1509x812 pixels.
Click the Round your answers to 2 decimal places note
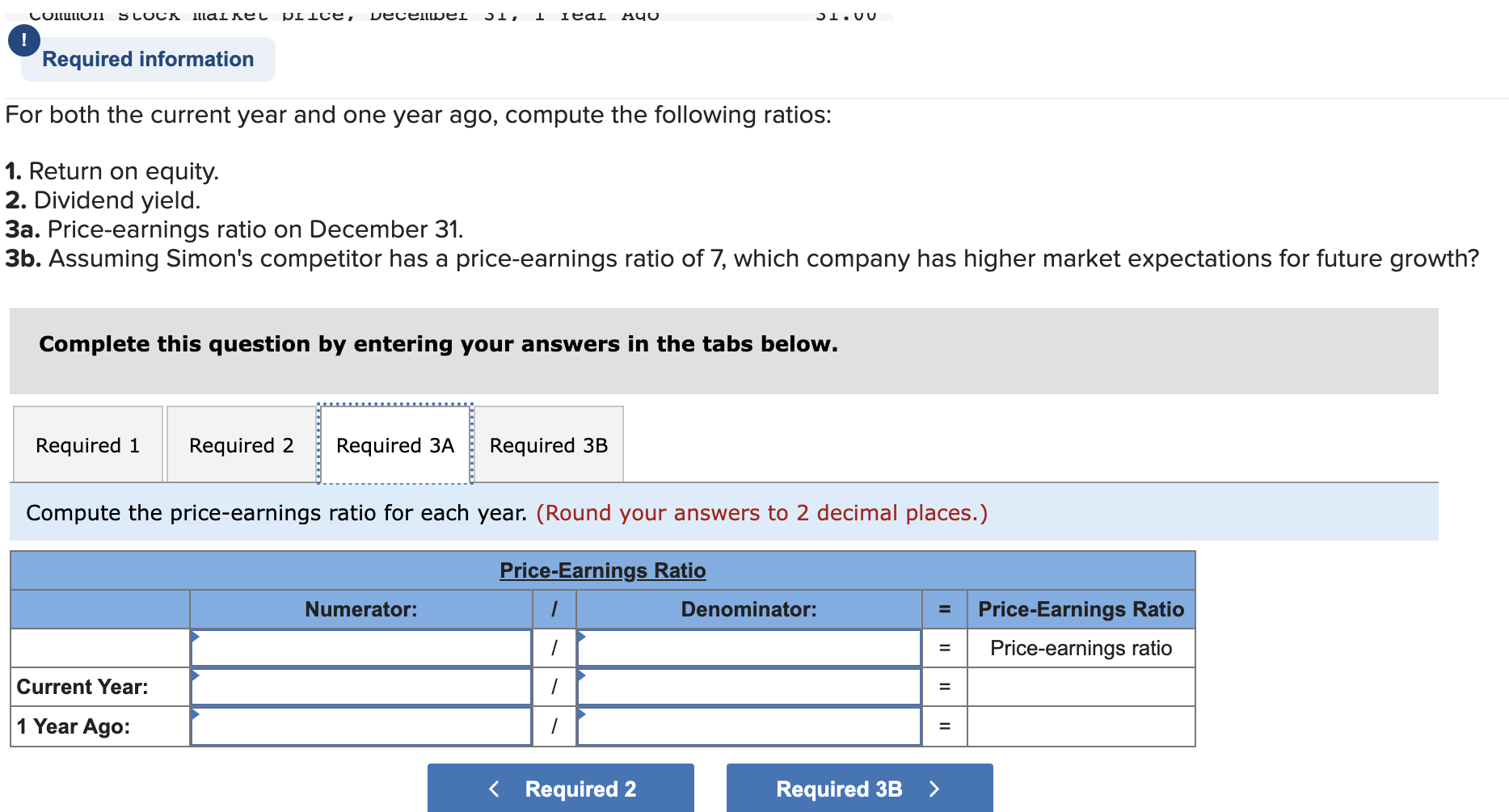[x=762, y=513]
